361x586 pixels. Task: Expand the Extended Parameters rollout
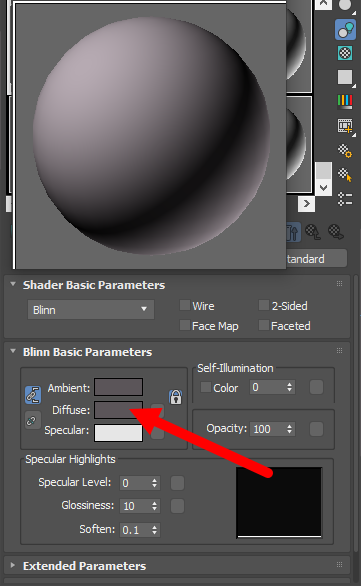click(x=13, y=565)
